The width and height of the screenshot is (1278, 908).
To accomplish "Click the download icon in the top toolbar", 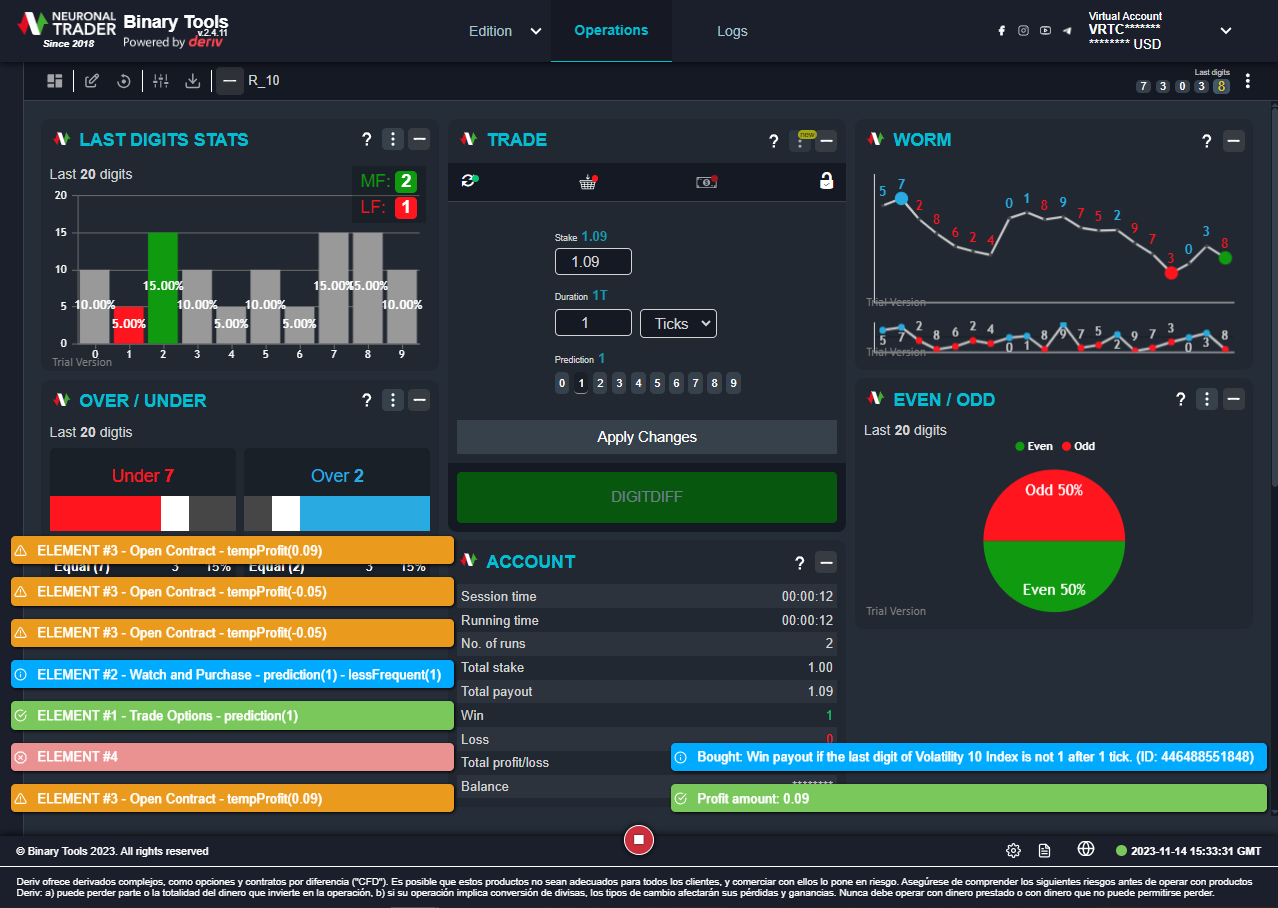I will tap(192, 80).
